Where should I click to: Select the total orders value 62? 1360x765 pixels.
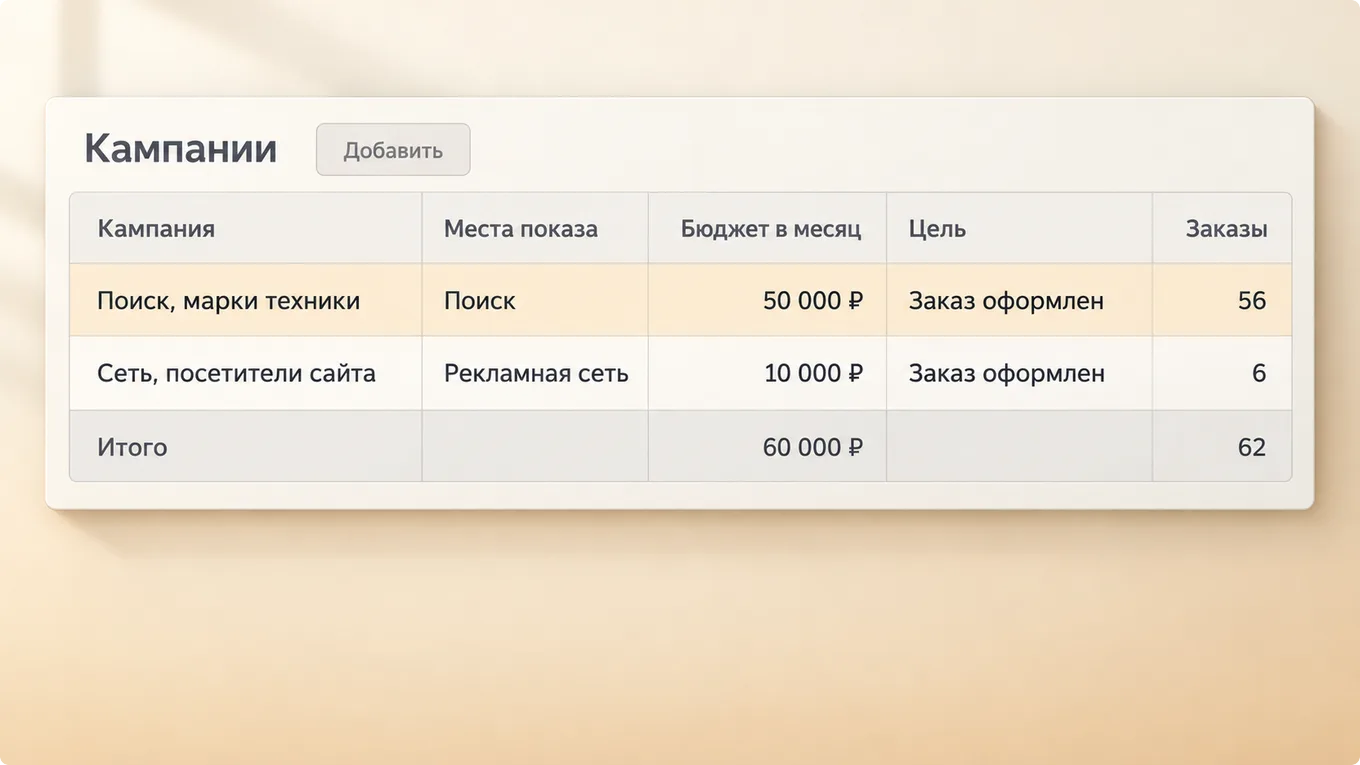tap(1252, 447)
